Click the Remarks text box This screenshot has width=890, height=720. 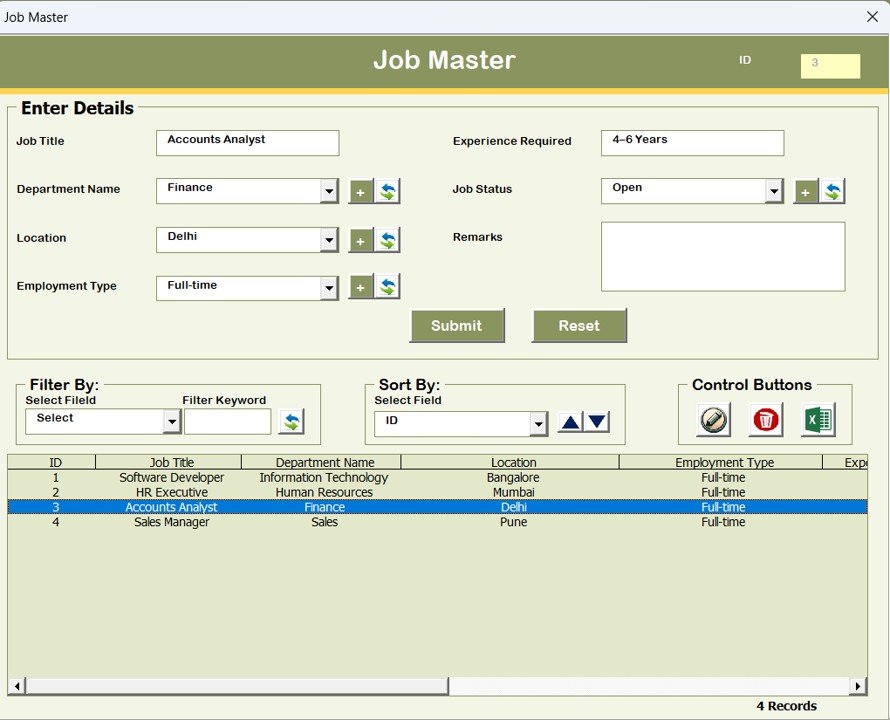[x=722, y=256]
